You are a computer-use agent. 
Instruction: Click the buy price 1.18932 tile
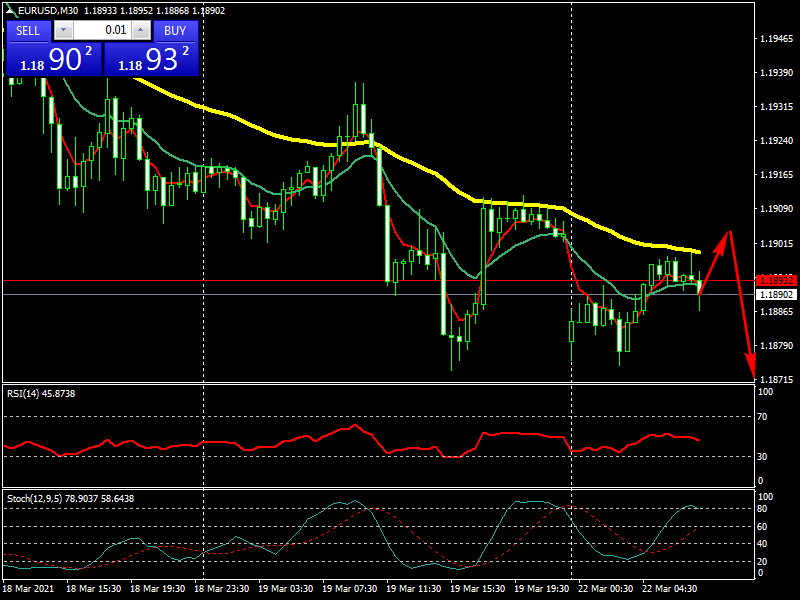pyautogui.click(x=151, y=60)
